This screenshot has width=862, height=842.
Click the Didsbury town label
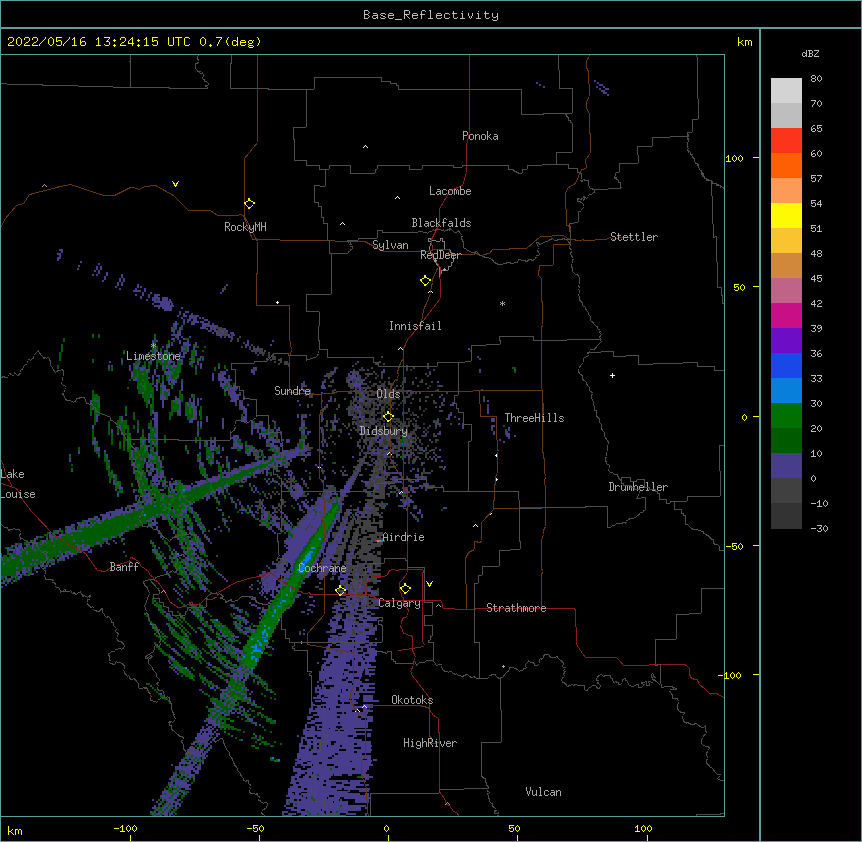[384, 431]
